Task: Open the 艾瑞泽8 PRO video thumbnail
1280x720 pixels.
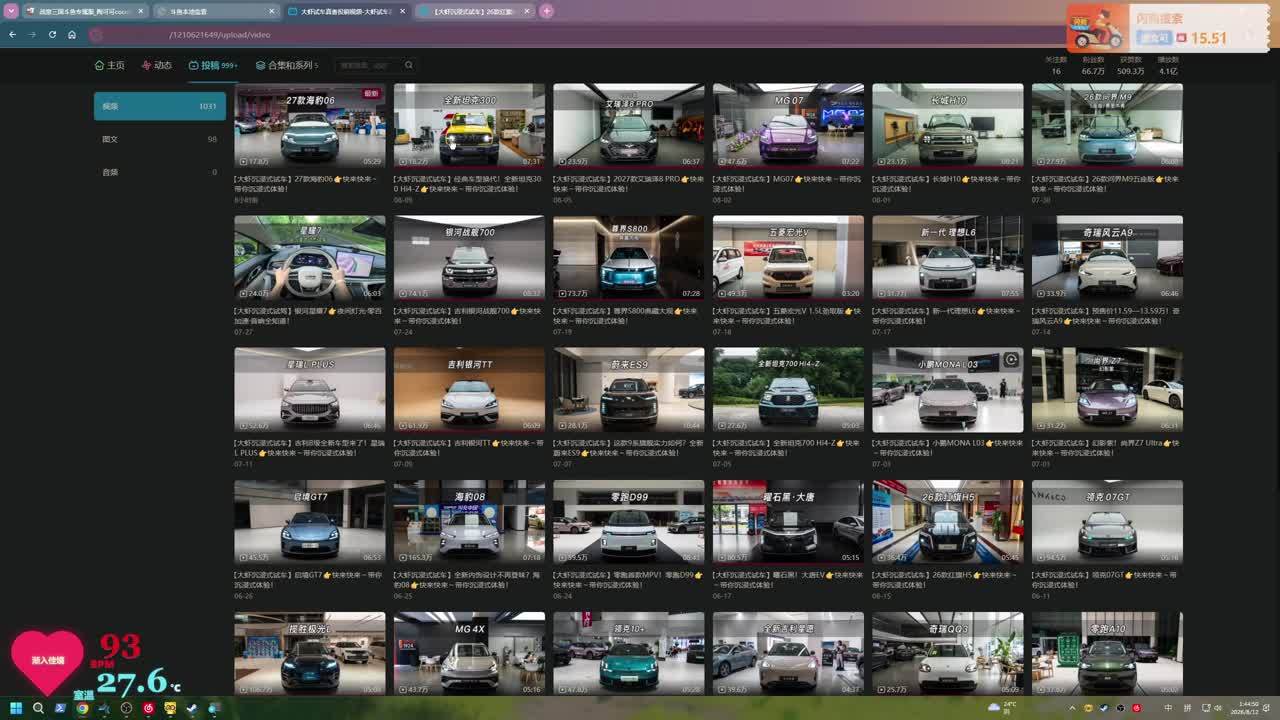Action: coord(628,126)
